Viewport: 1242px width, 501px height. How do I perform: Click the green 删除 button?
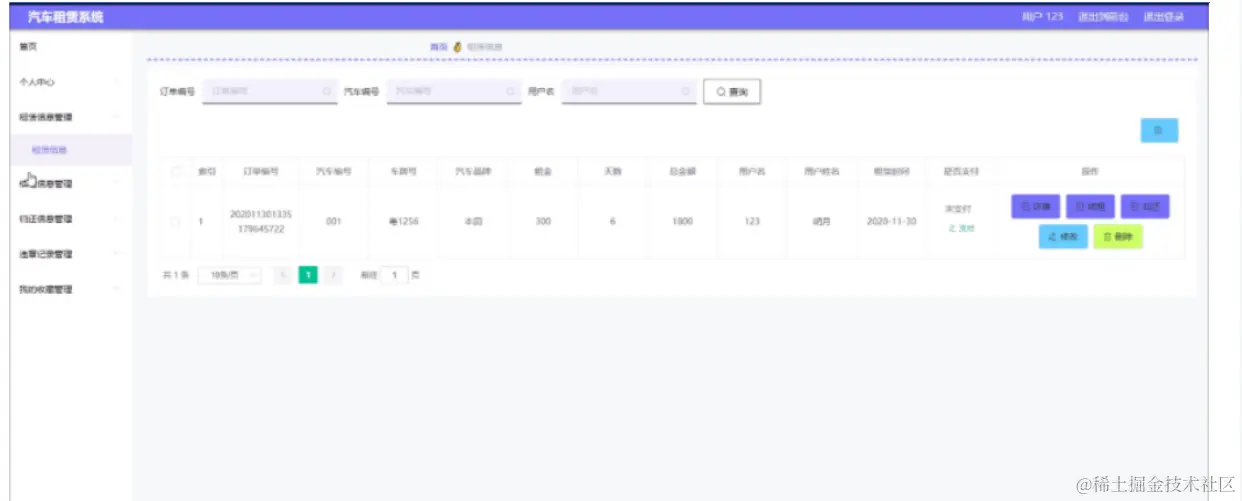1118,237
